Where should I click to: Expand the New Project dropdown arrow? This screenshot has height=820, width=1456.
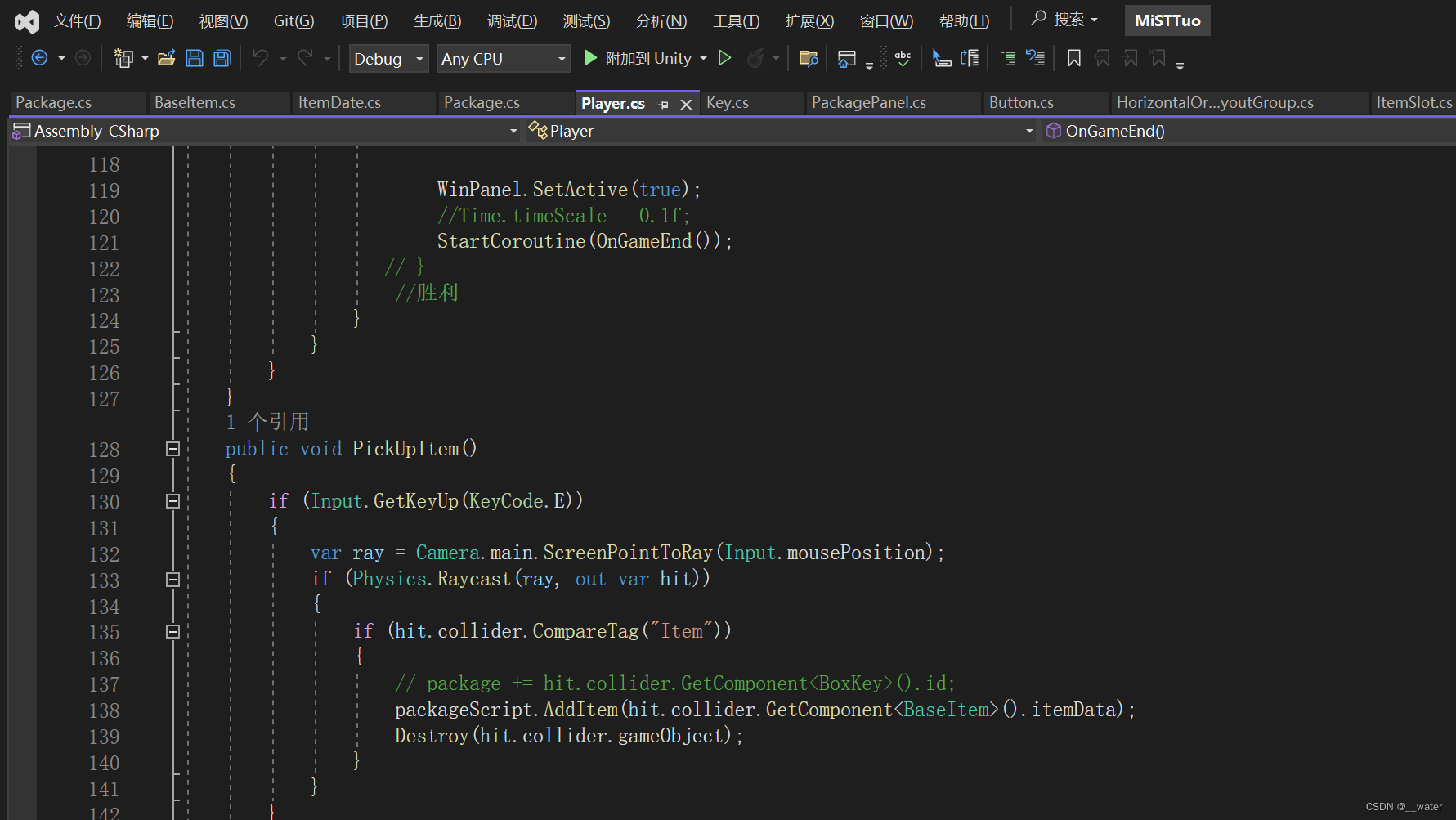145,59
